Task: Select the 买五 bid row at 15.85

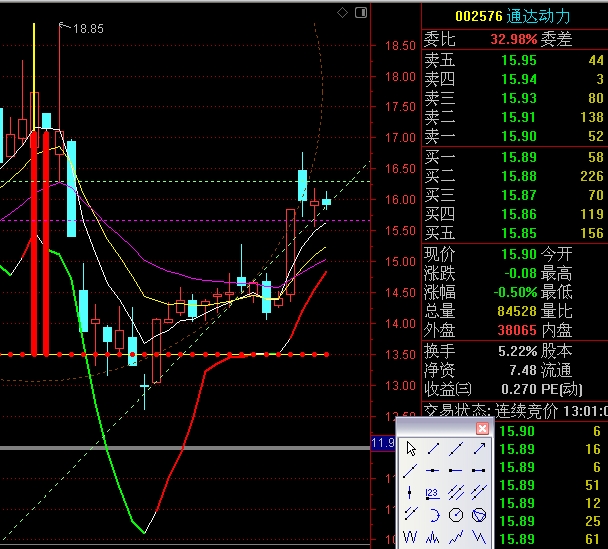Action: tap(515, 233)
